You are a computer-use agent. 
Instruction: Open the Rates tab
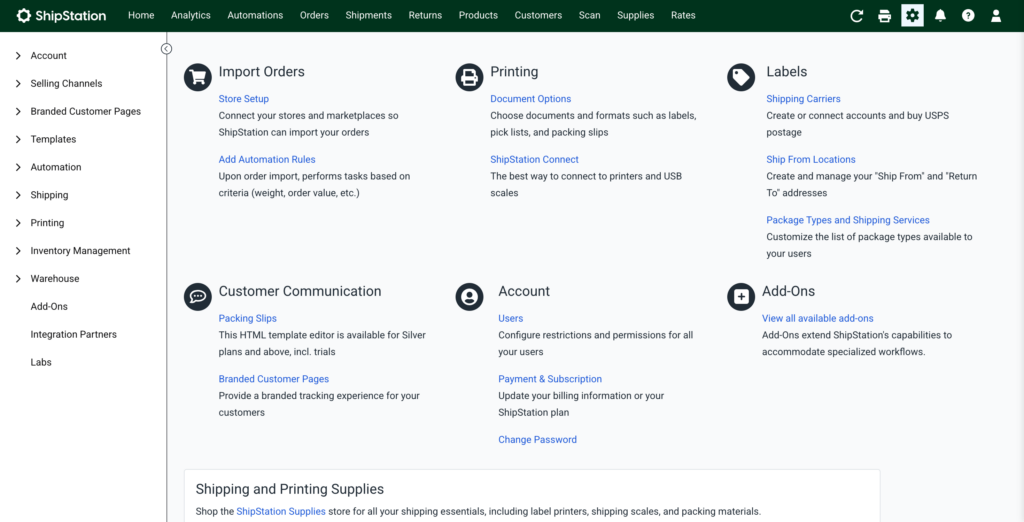coord(683,15)
